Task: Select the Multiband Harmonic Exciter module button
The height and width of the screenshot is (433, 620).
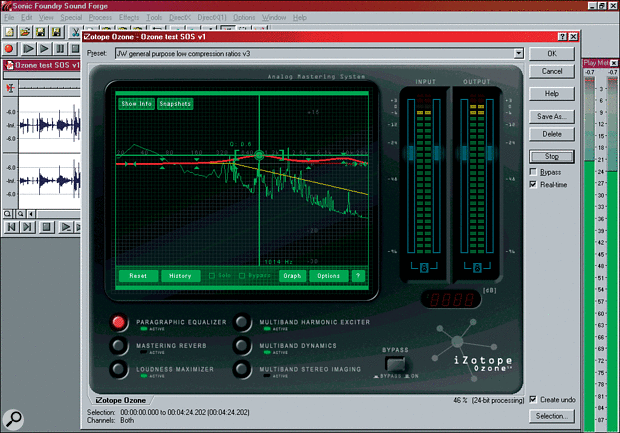Action: pyautogui.click(x=242, y=322)
